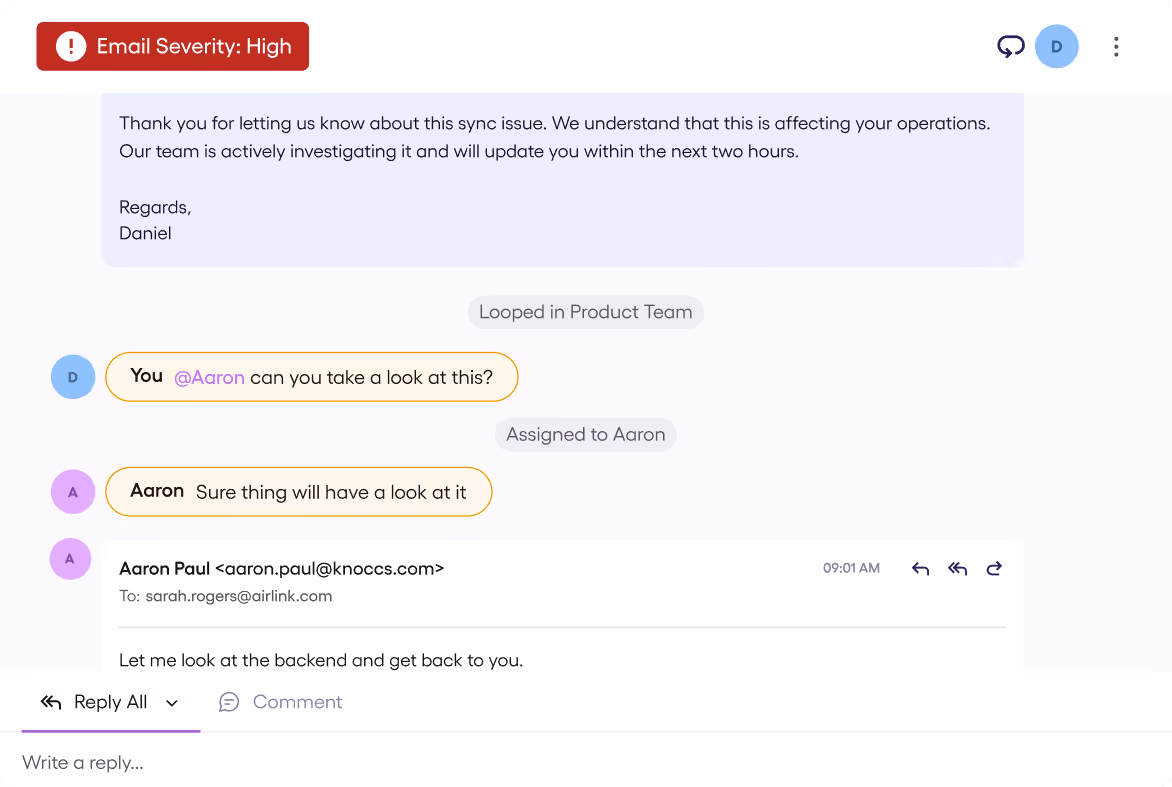Click the blue D profile avatar in the header
This screenshot has width=1172, height=787.
[1056, 46]
